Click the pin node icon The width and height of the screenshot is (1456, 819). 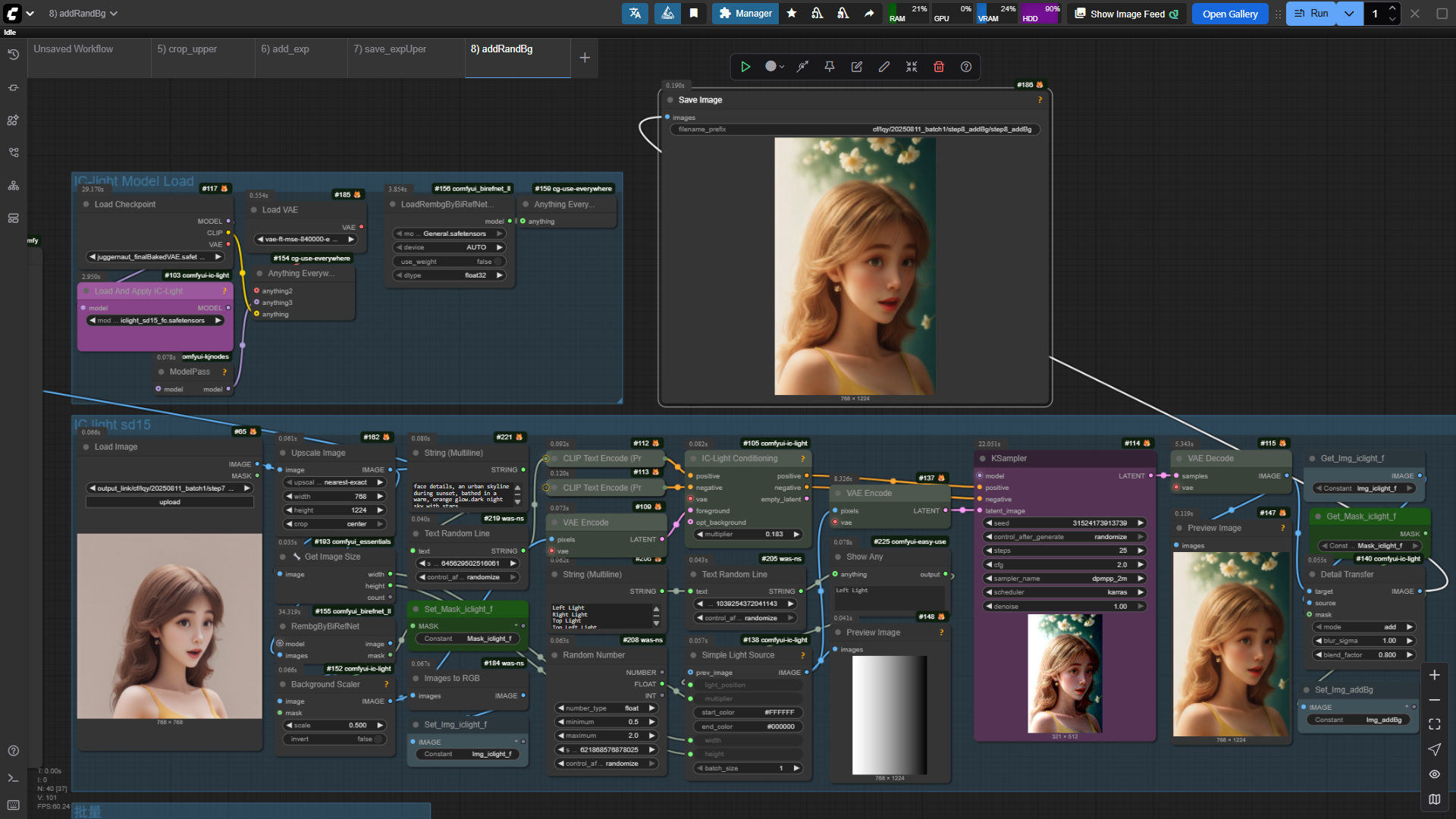(830, 67)
